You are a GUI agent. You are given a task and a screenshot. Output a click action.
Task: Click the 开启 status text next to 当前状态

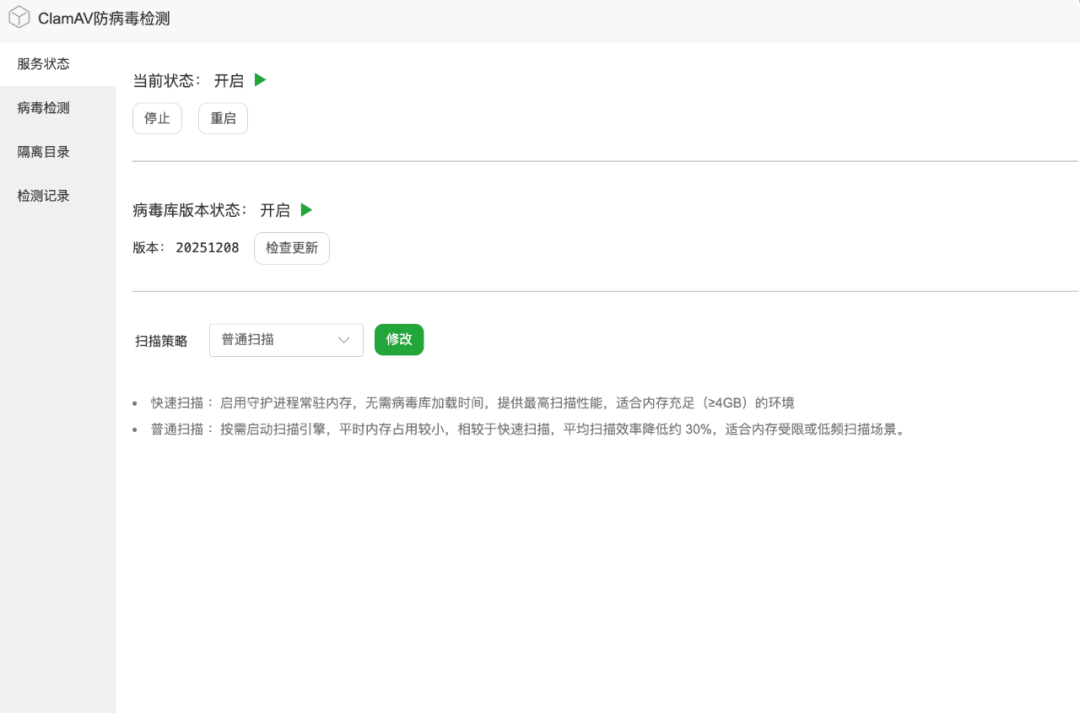click(x=231, y=80)
